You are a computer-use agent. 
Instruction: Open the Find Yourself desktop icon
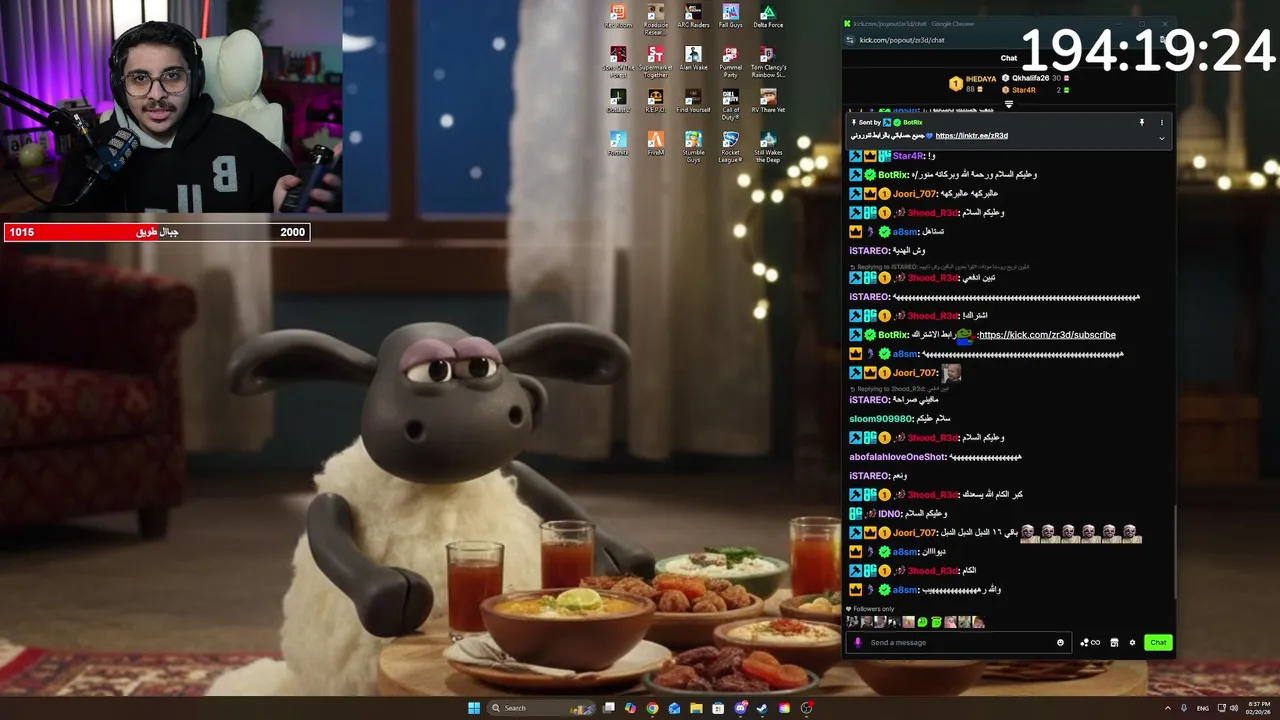pyautogui.click(x=693, y=100)
